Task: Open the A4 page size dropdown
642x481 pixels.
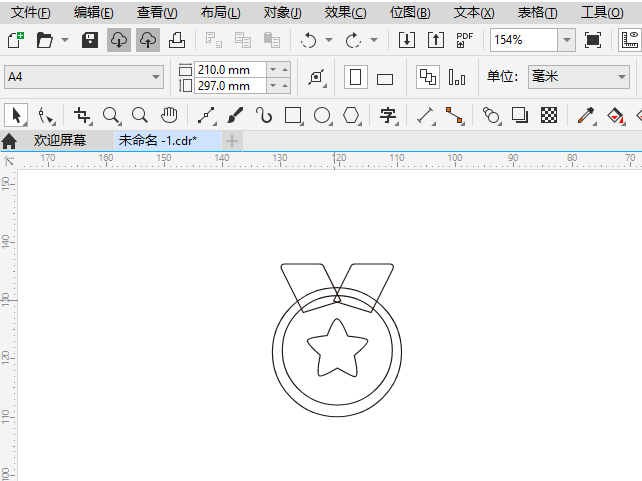Action: (x=84, y=77)
